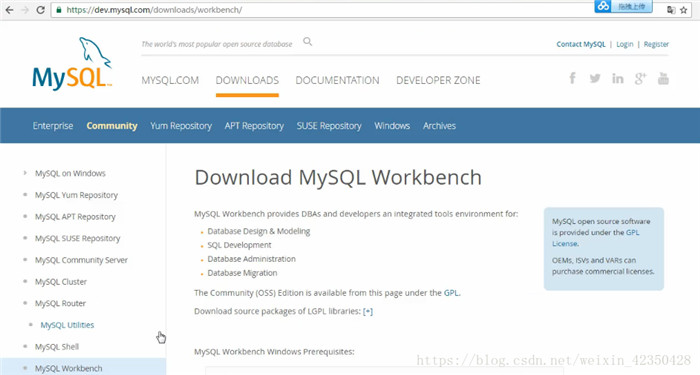This screenshot has height=375, width=700.
Task: Click the SQL Development bullet text
Action: [x=239, y=245]
